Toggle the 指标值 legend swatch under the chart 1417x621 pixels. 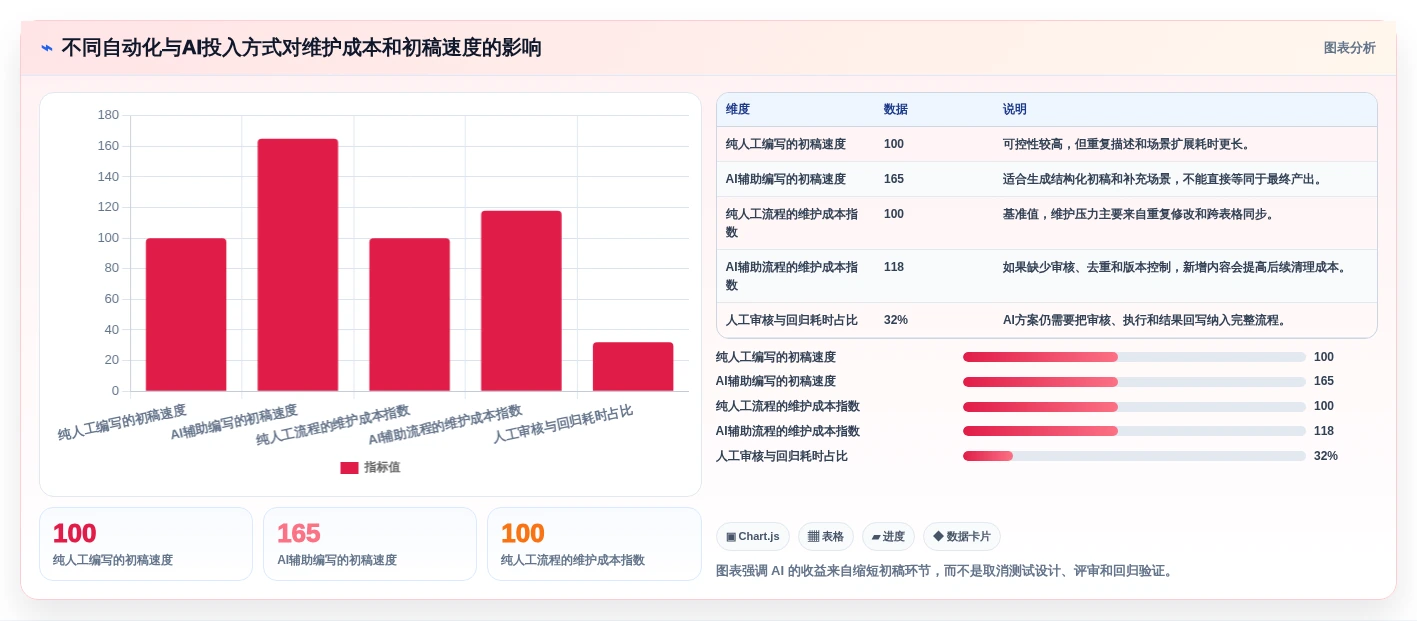click(x=349, y=467)
